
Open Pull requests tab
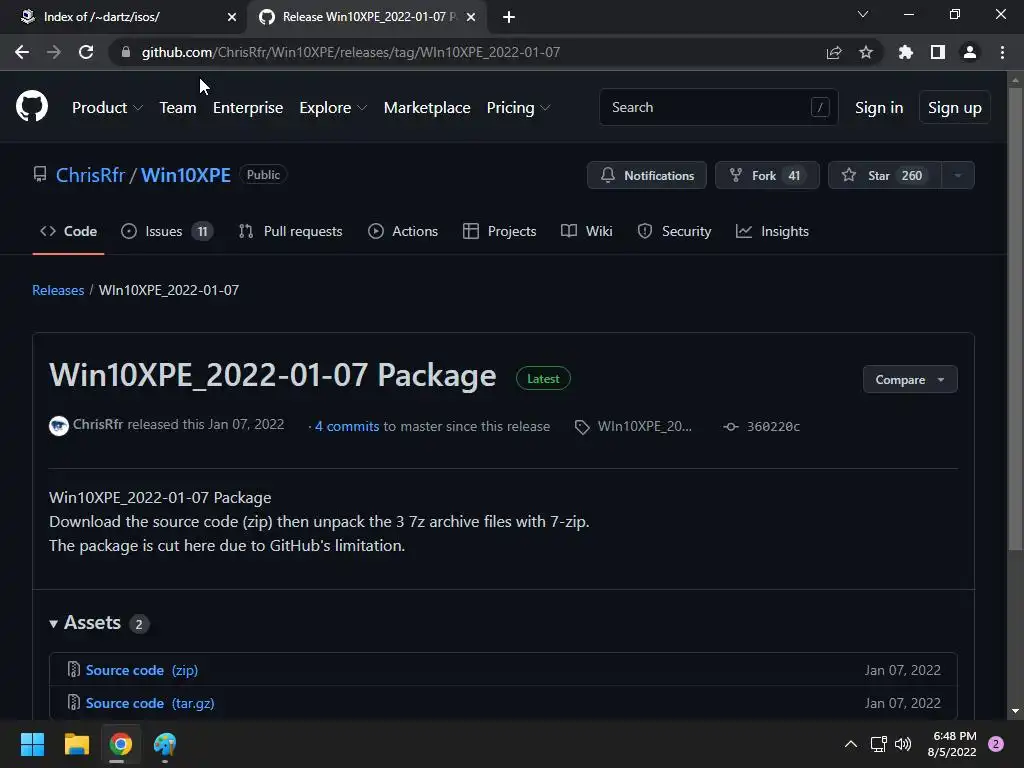click(291, 231)
